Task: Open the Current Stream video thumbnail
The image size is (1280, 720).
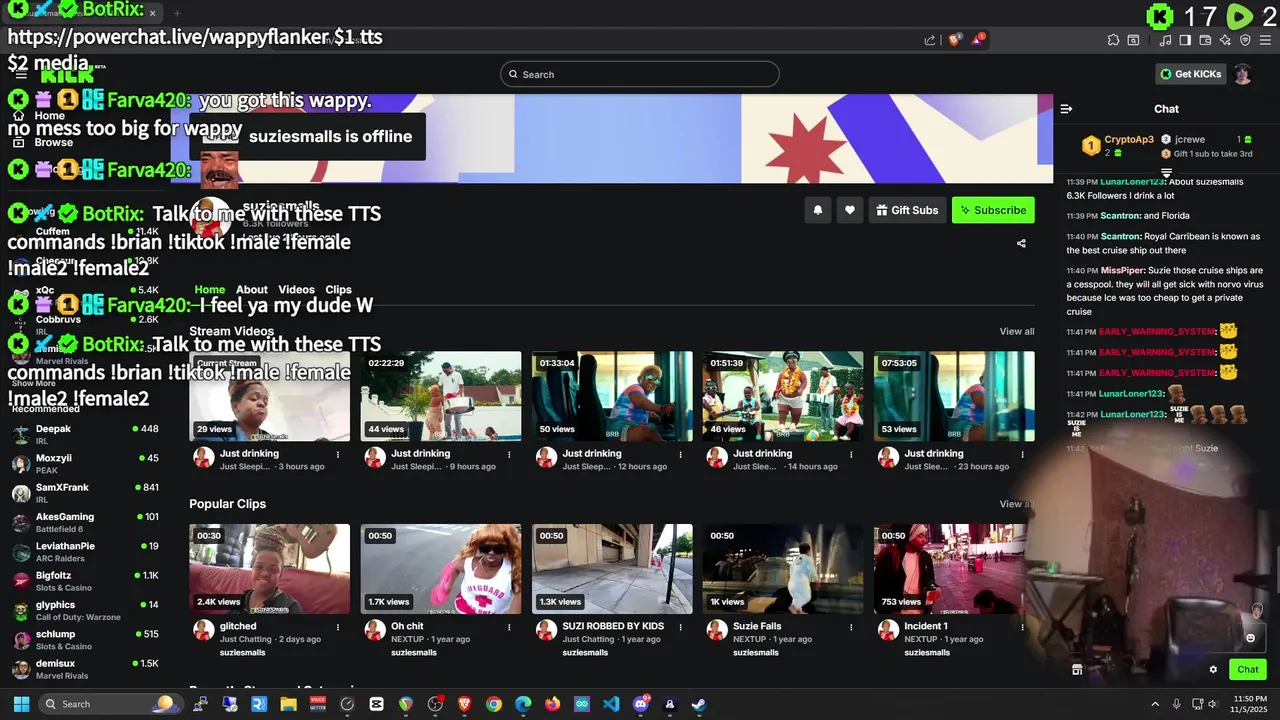Action: coord(270,396)
